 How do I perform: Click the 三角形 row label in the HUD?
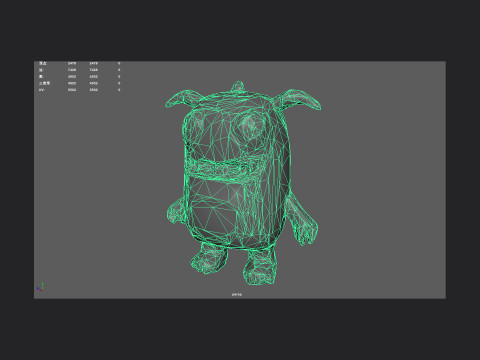[x=44, y=83]
